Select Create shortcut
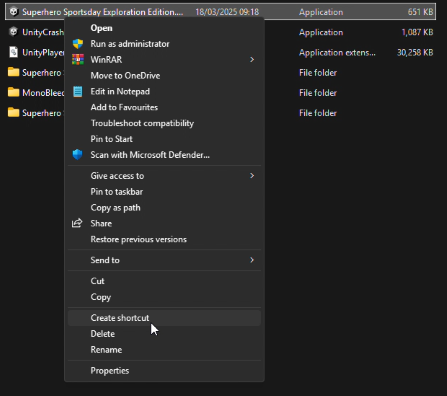The width and height of the screenshot is (447, 396). click(164, 318)
